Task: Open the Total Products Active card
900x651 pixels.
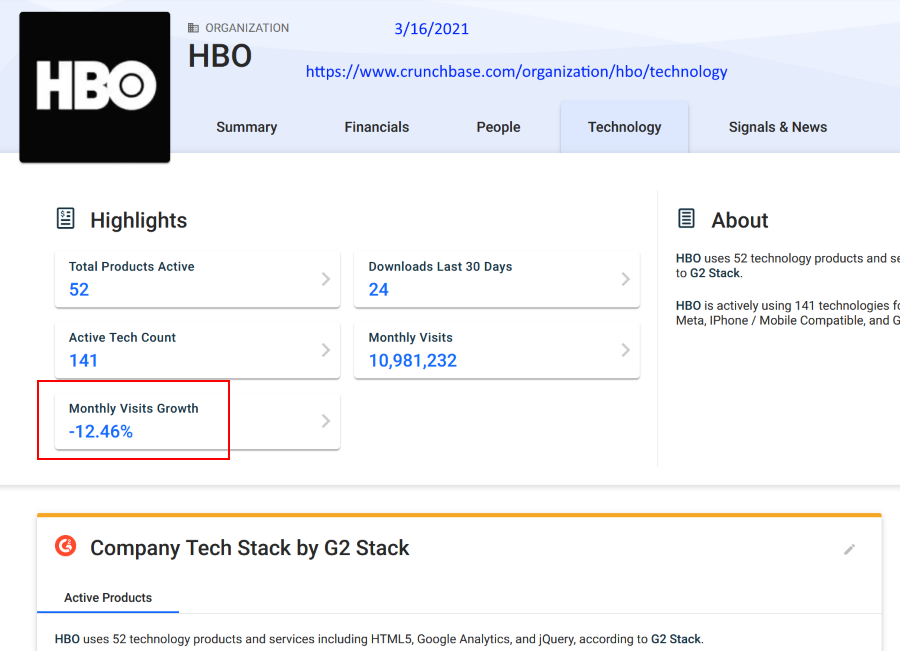Action: click(197, 279)
